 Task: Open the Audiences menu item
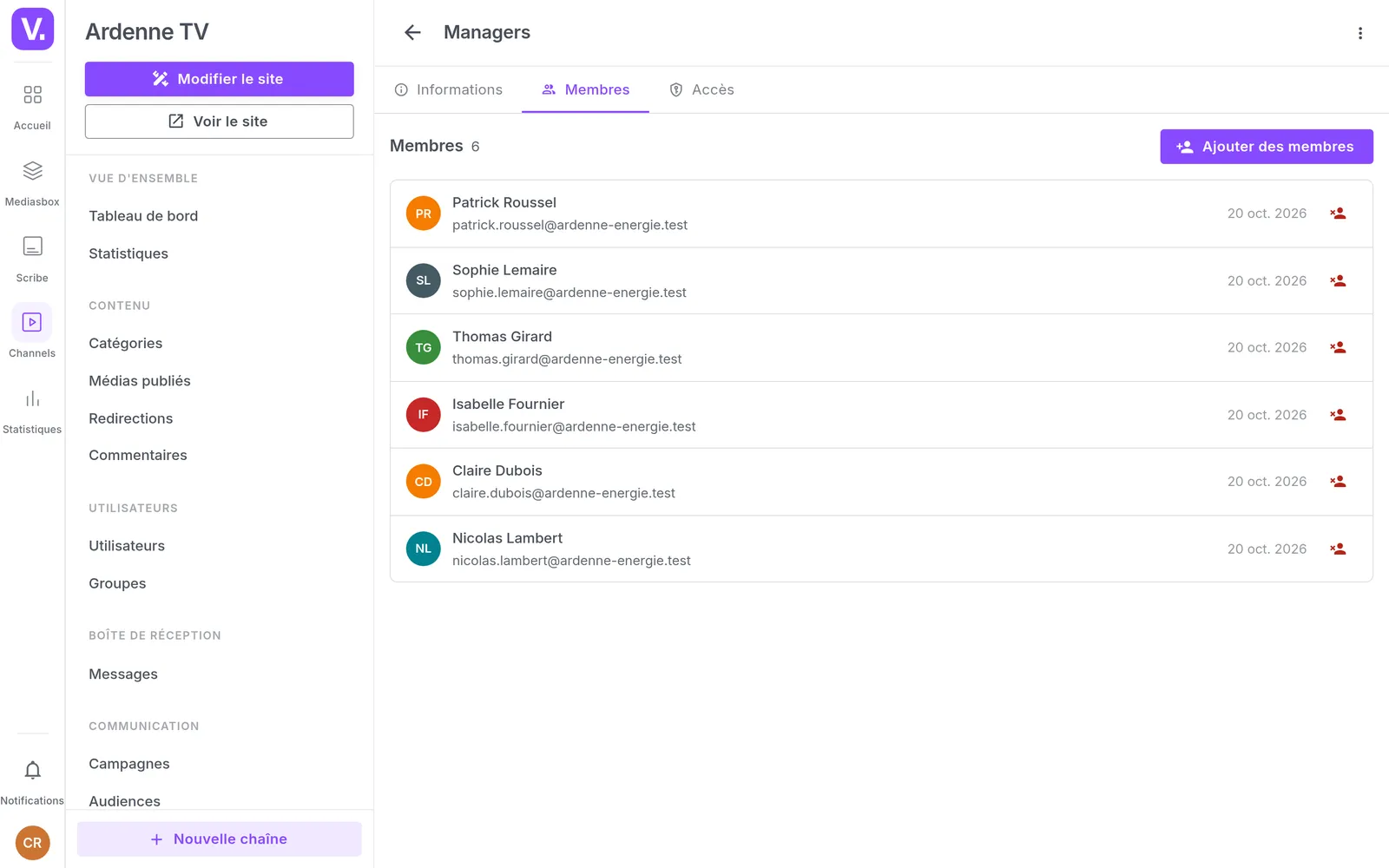125,801
